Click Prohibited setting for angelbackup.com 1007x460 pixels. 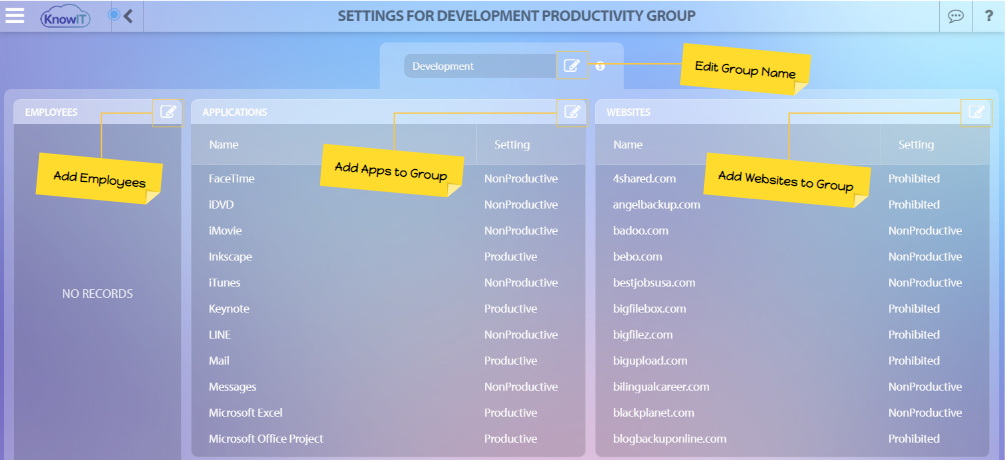coord(914,205)
